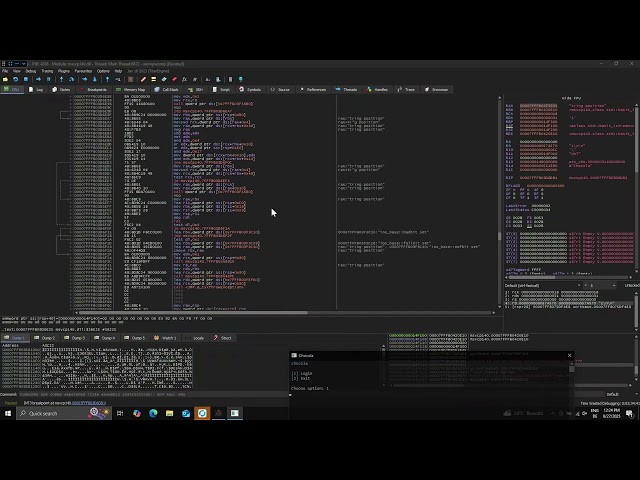Click the Open file toolbar icon
Screen dimensions: 640x480
5,79
